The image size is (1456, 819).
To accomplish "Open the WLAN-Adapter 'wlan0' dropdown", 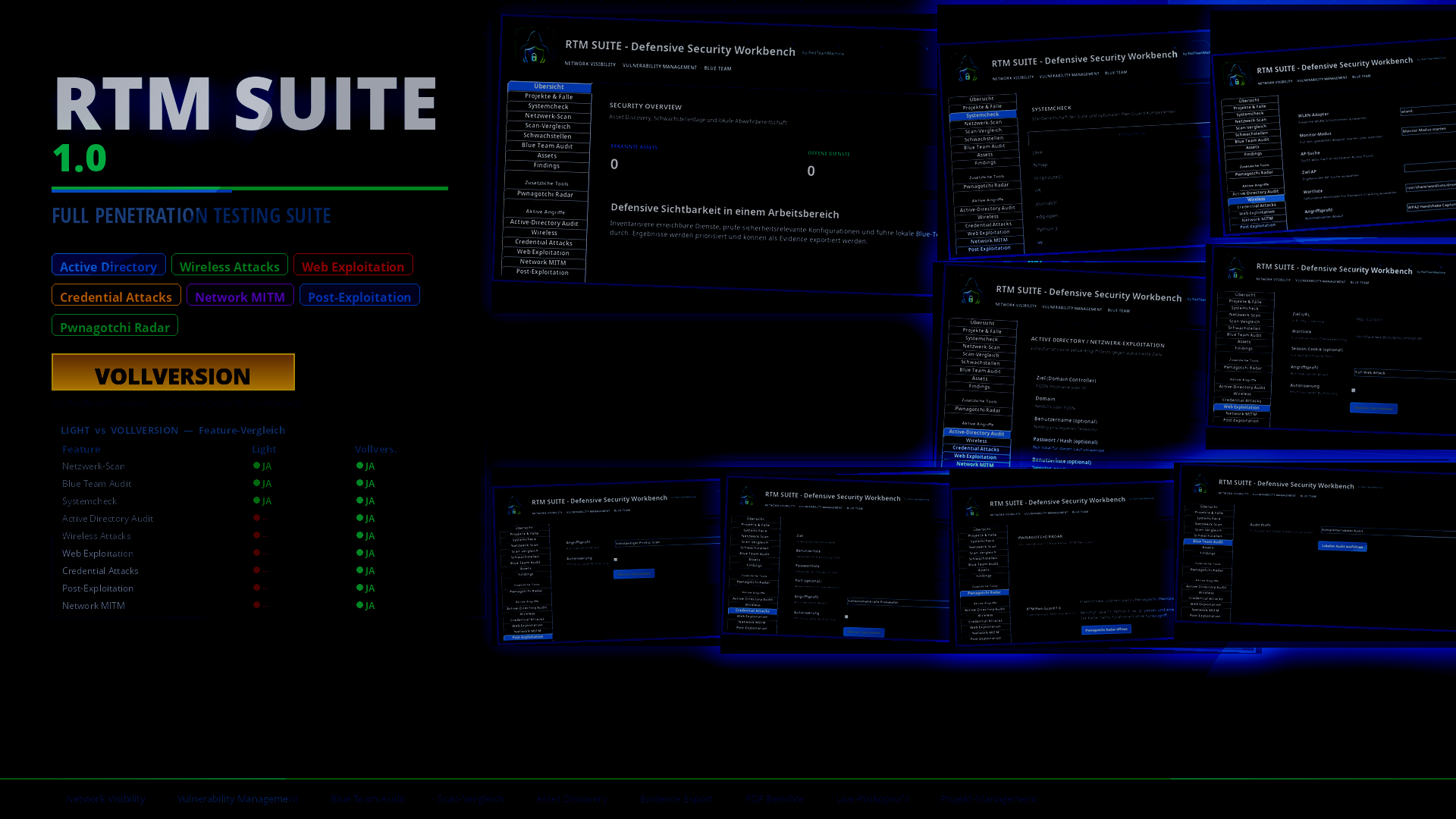I will click(1427, 110).
